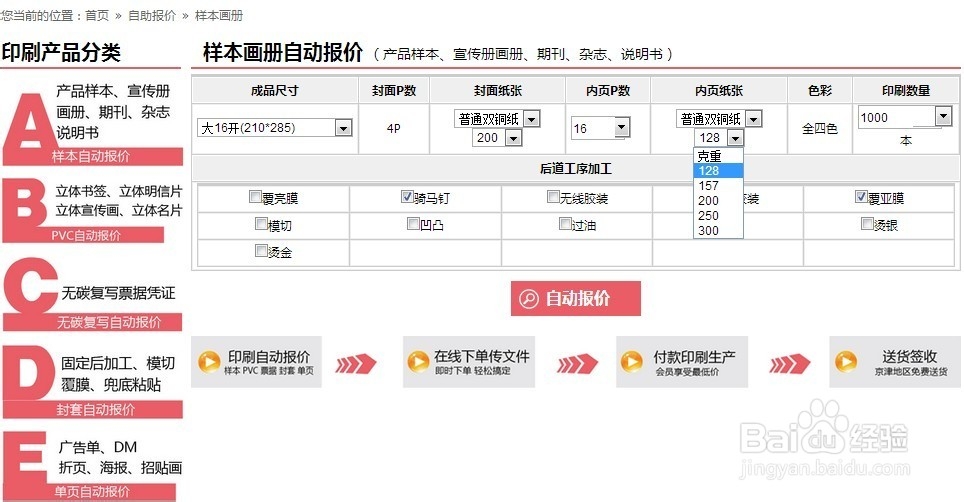Open the cover paper weight 200 dropdown
This screenshot has height=502, width=964.
pos(497,138)
